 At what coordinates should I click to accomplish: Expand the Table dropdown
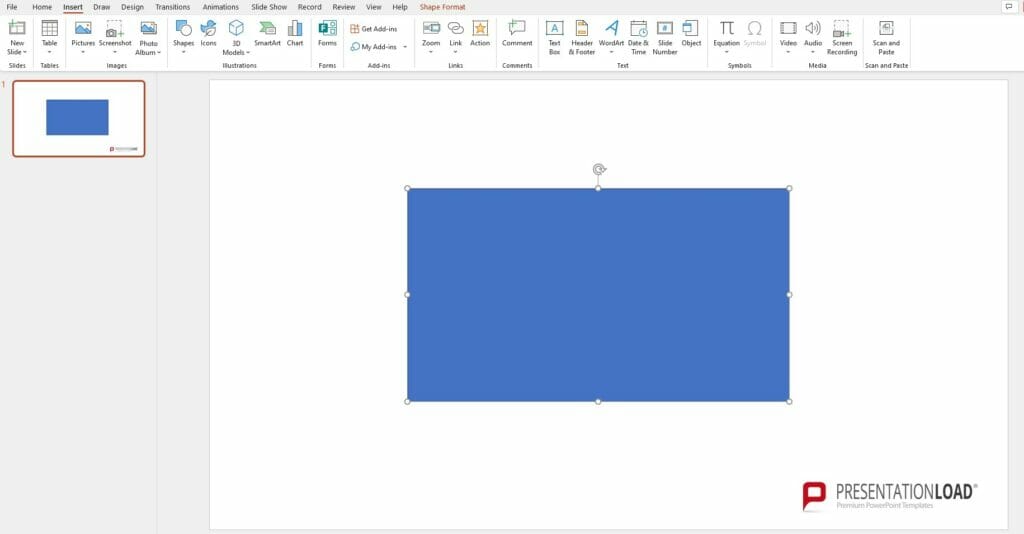click(49, 52)
